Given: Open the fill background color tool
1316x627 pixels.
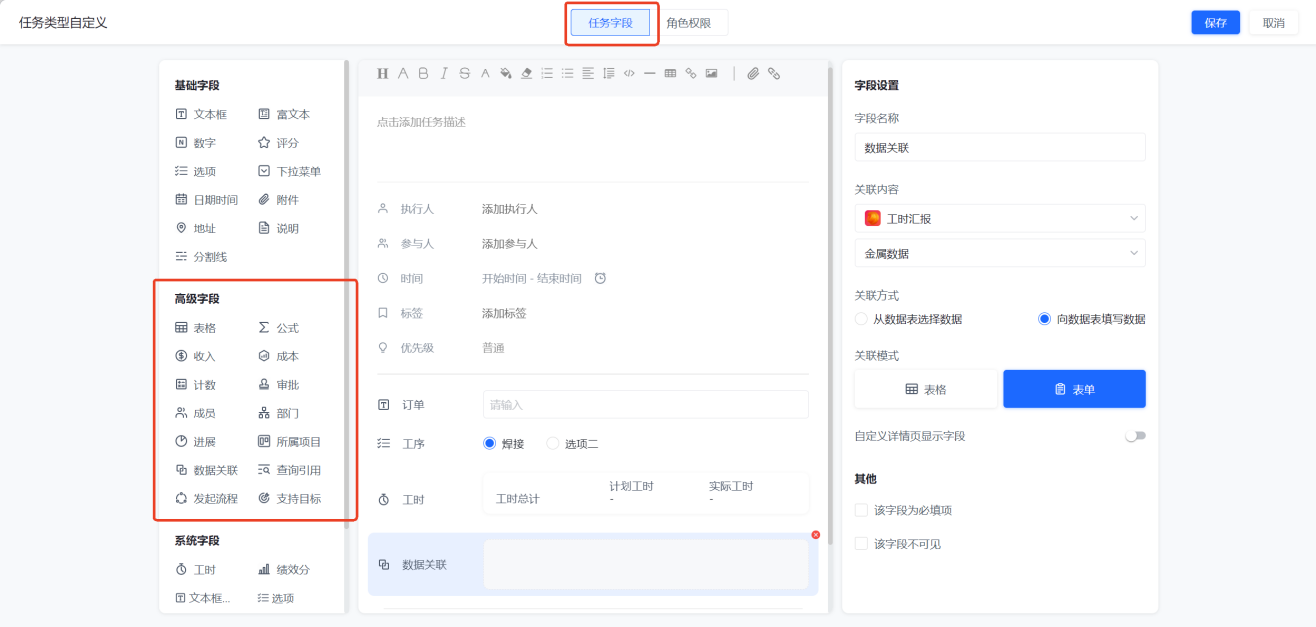Looking at the screenshot, I should click(505, 73).
